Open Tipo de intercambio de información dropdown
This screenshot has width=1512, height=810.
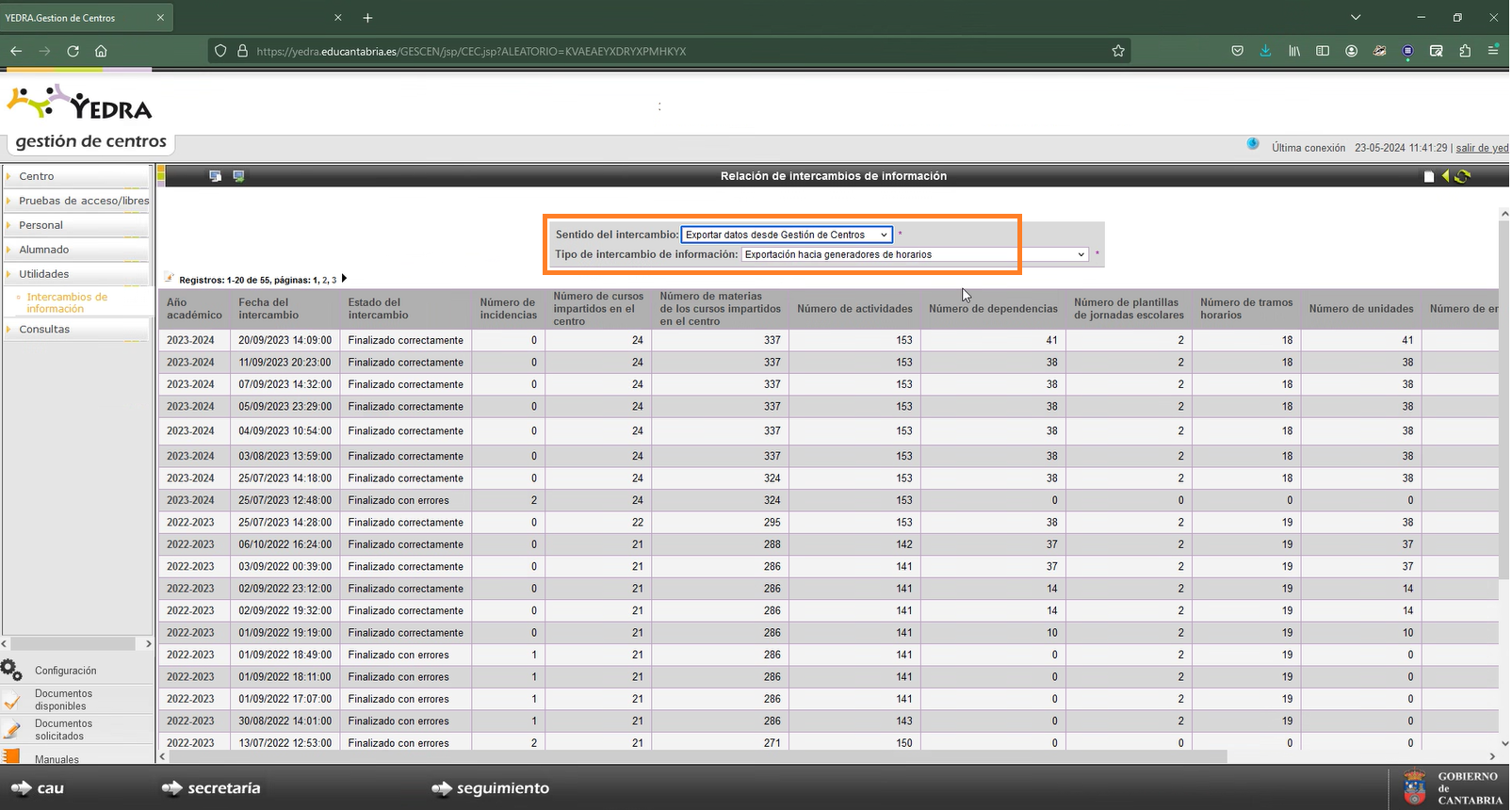[915, 254]
